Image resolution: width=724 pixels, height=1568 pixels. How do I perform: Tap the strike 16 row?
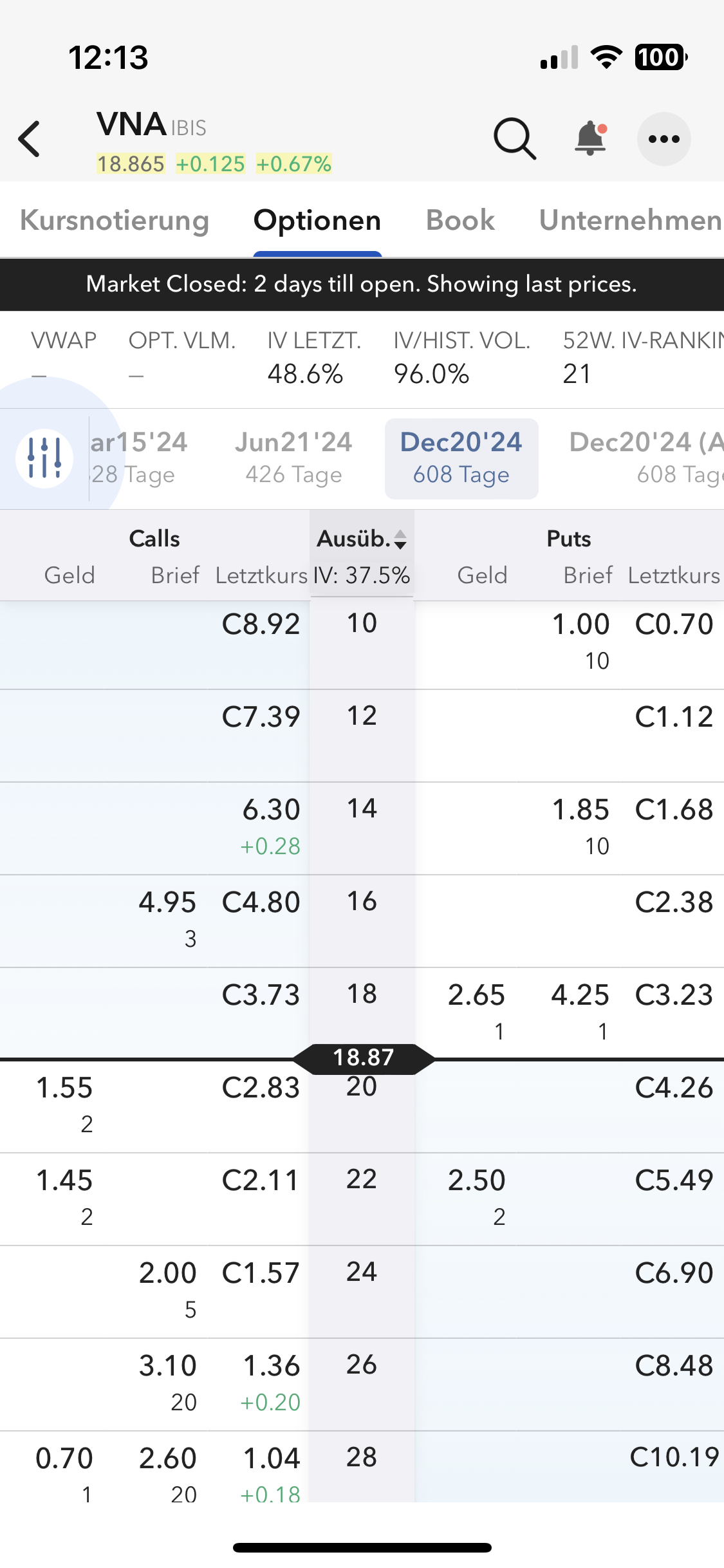[x=362, y=902]
